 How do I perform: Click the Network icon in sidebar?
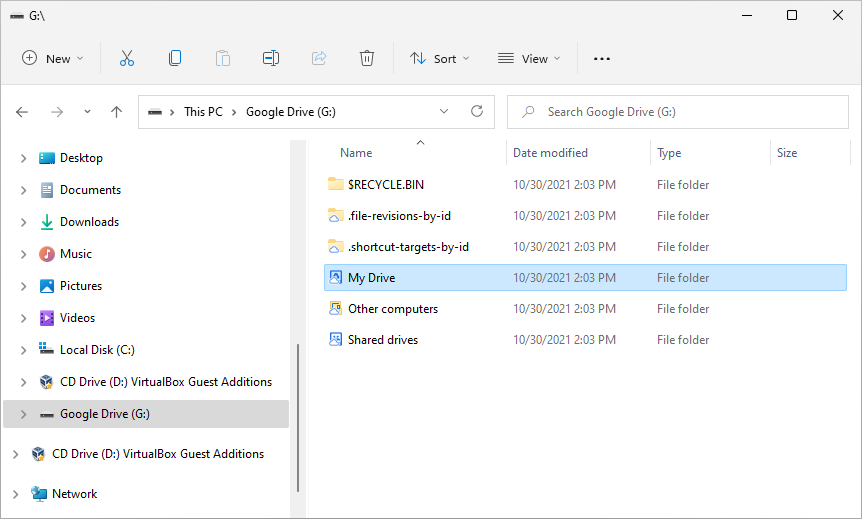click(38, 494)
